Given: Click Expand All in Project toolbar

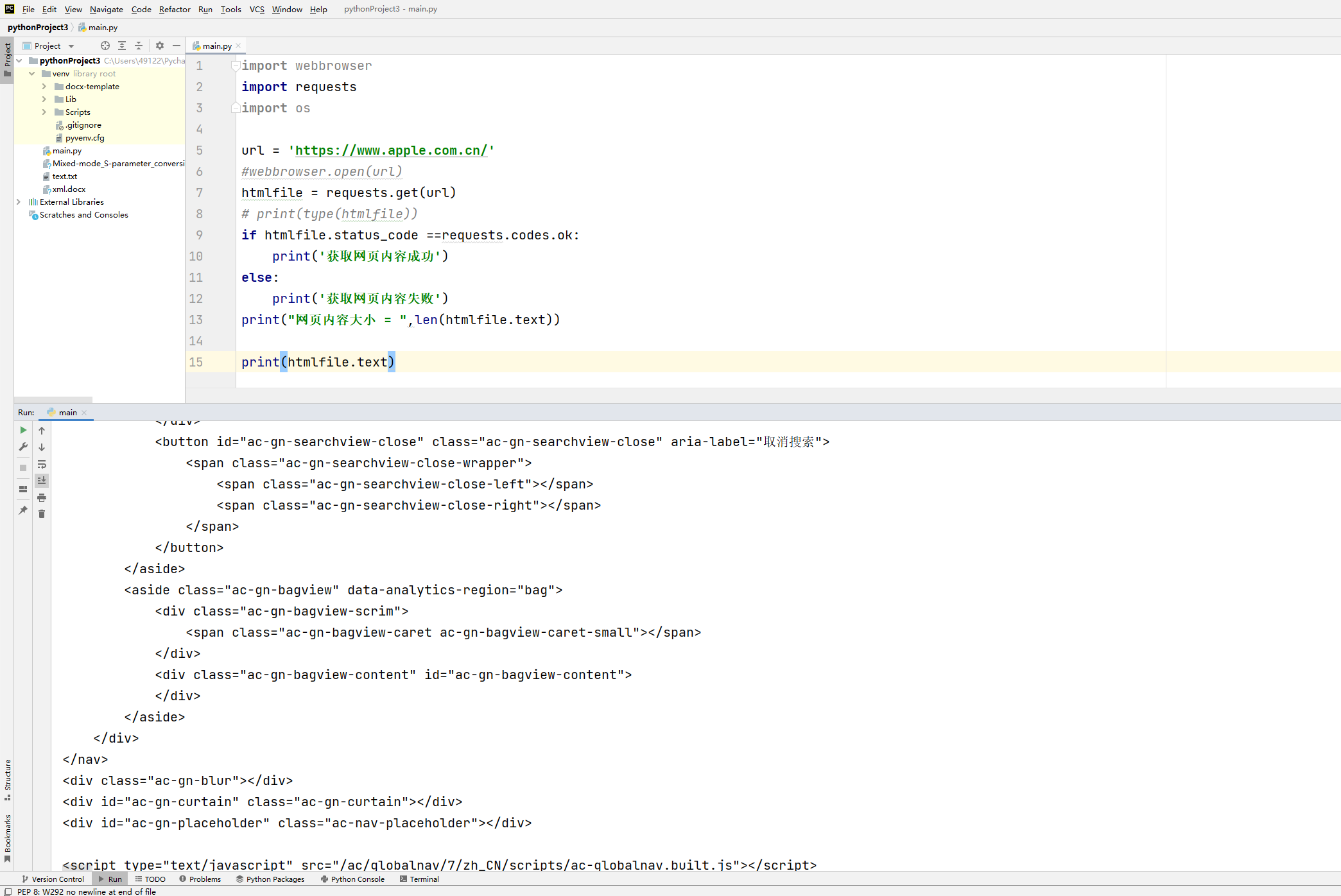Looking at the screenshot, I should [122, 46].
